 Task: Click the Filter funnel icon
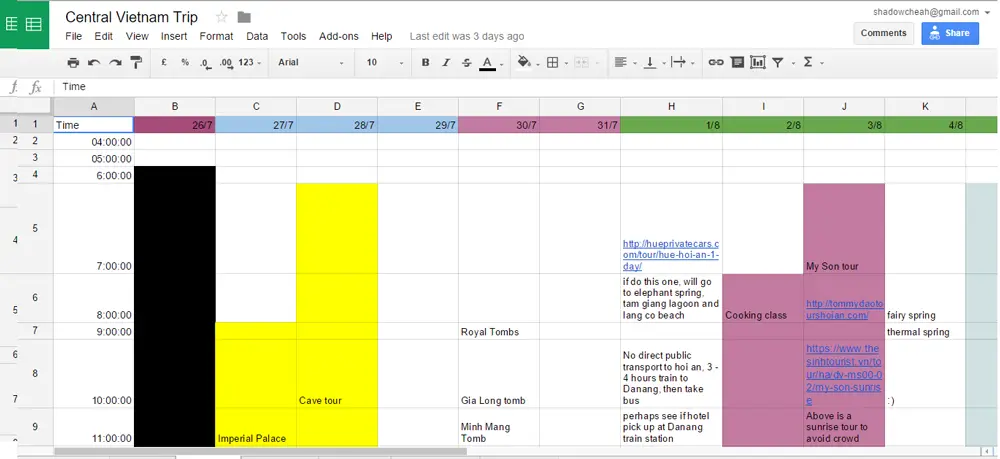pos(777,62)
